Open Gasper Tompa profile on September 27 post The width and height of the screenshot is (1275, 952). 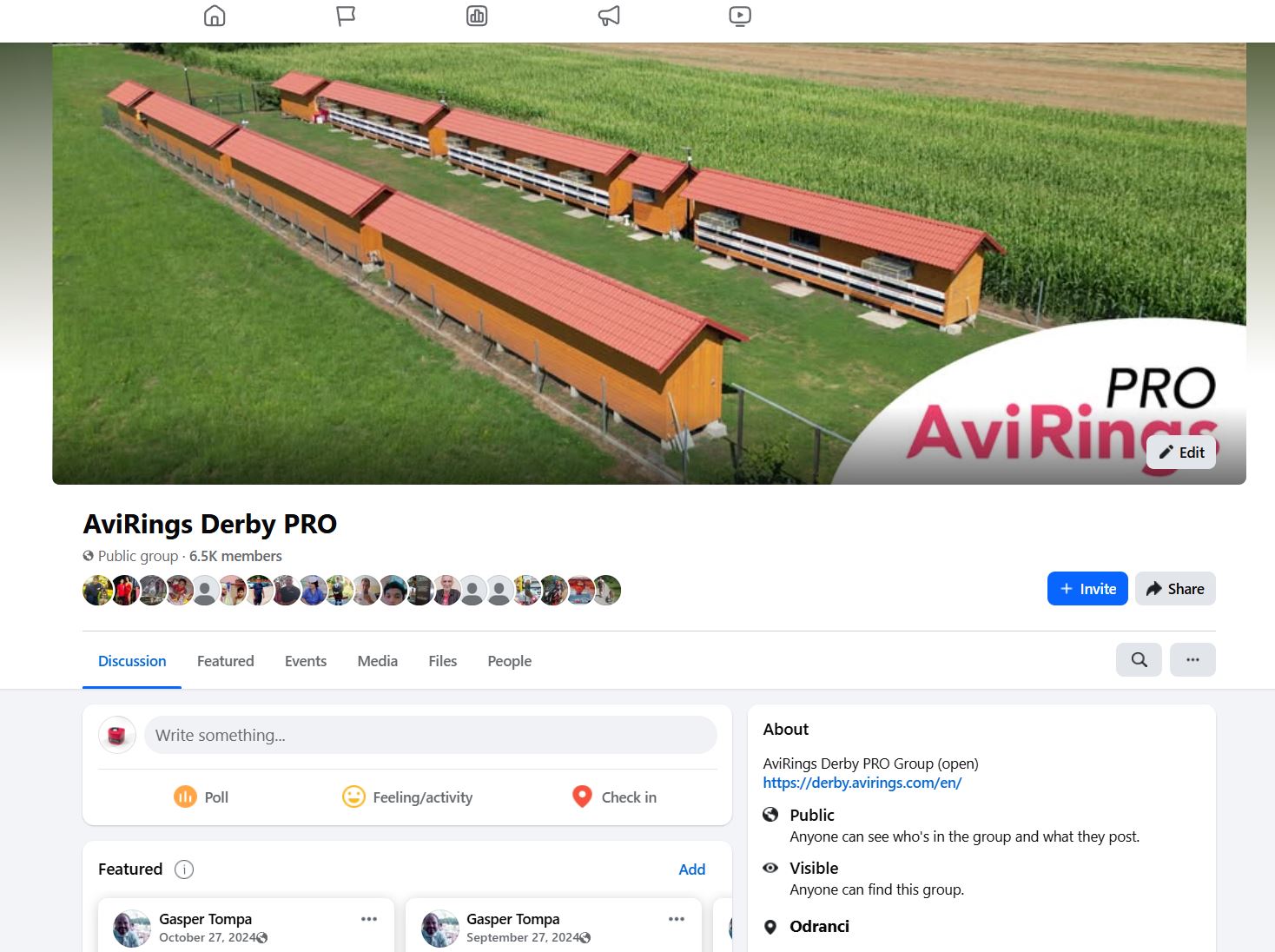pyautogui.click(x=512, y=919)
